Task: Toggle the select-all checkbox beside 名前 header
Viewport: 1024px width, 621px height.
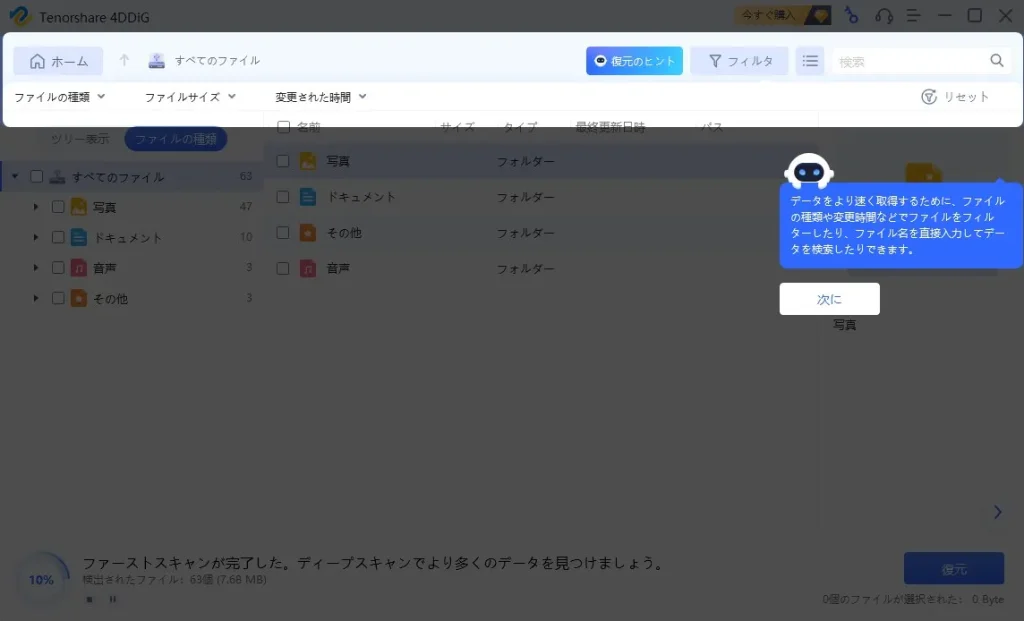Action: click(283, 127)
